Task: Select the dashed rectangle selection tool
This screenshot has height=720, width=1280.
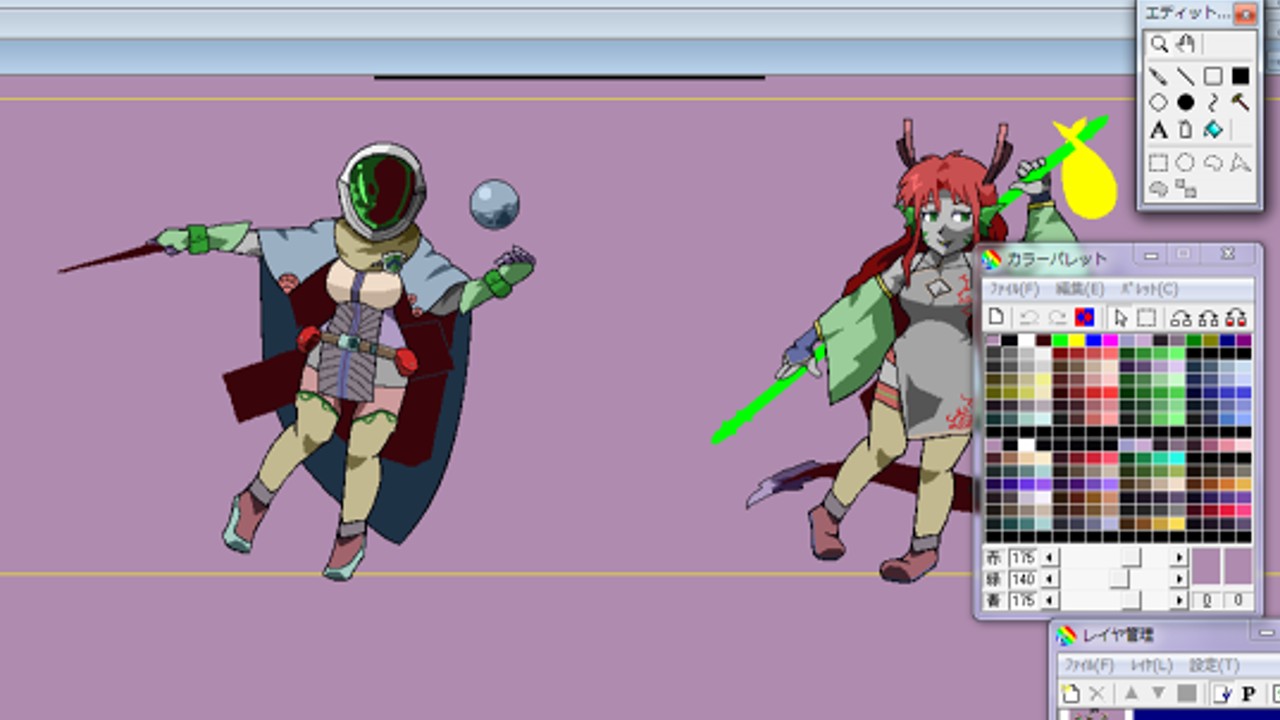Action: click(1158, 162)
